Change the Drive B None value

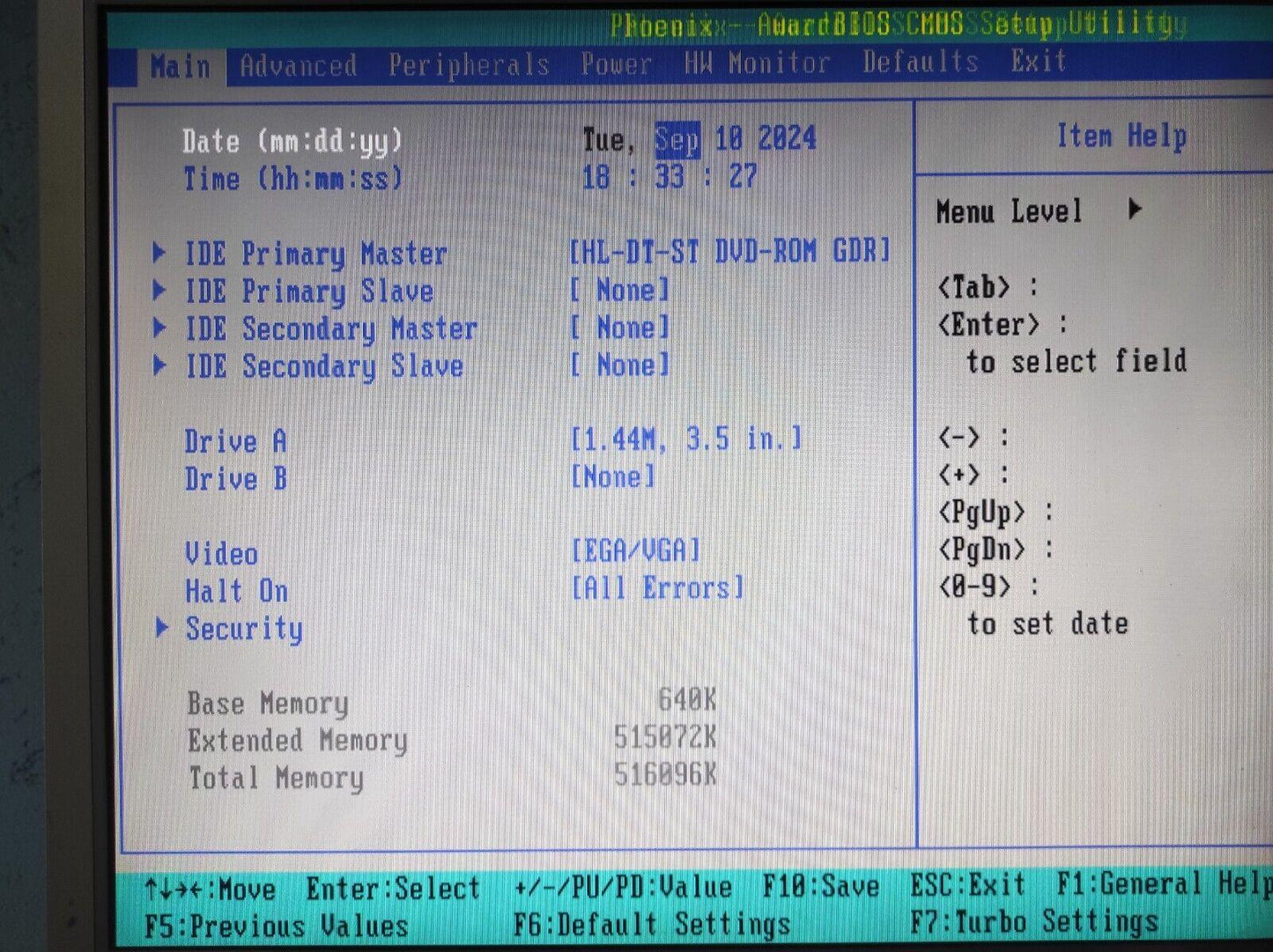click(613, 477)
